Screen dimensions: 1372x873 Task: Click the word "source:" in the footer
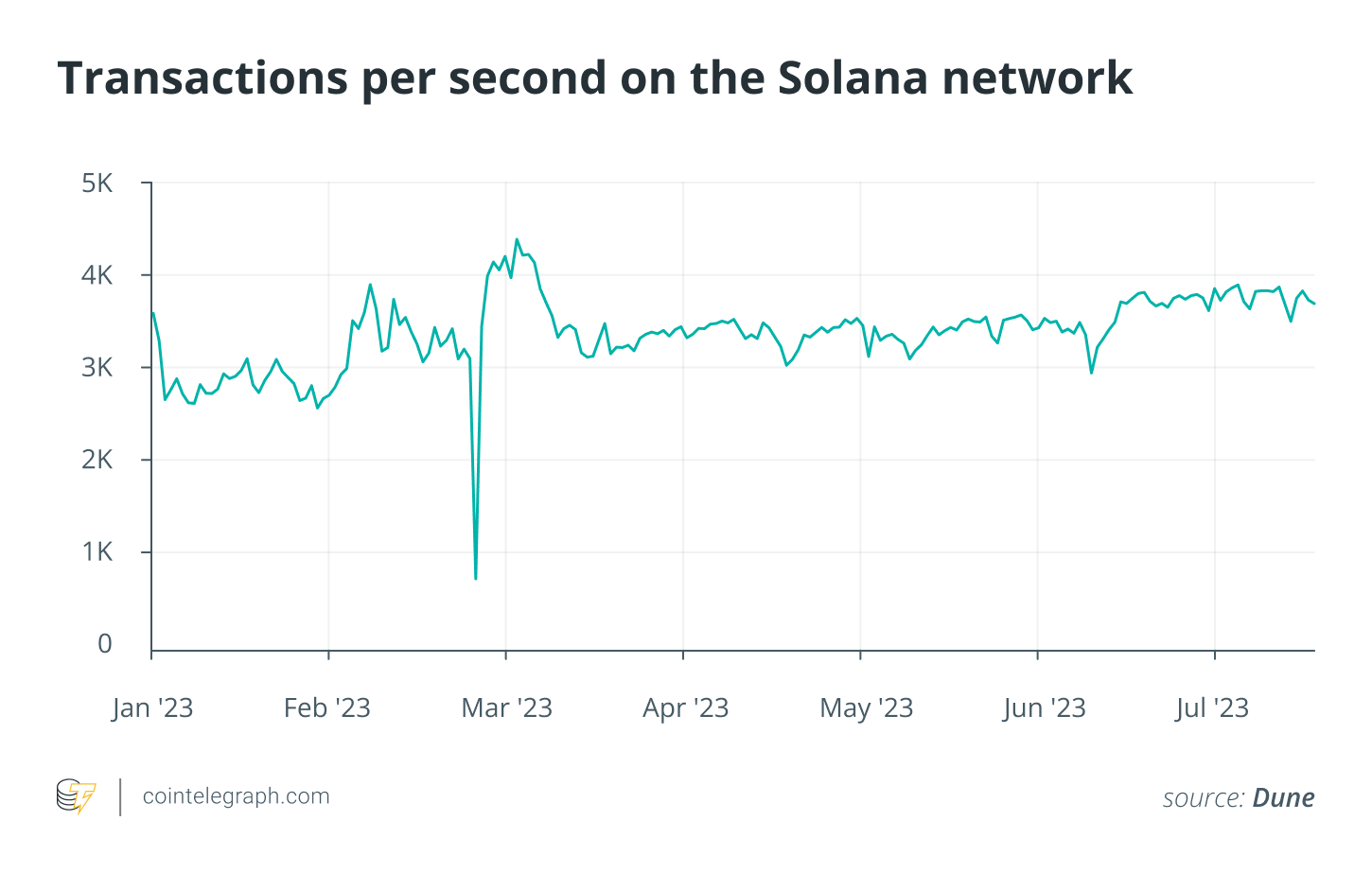coord(1203,798)
